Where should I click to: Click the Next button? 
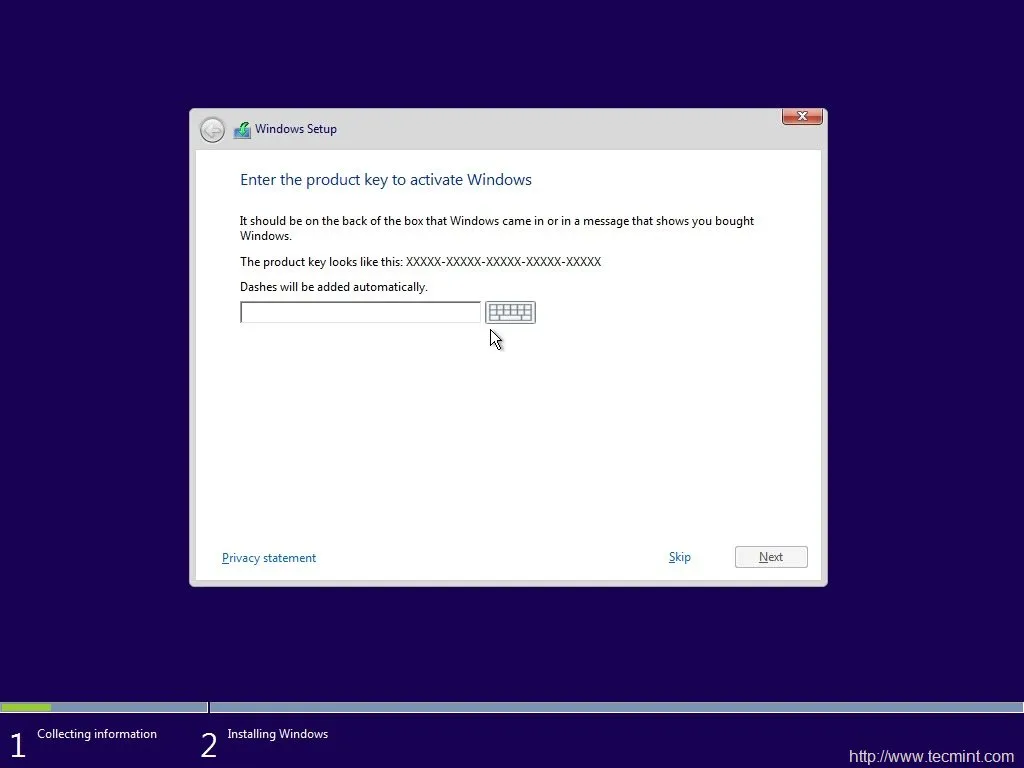pyautogui.click(x=770, y=557)
